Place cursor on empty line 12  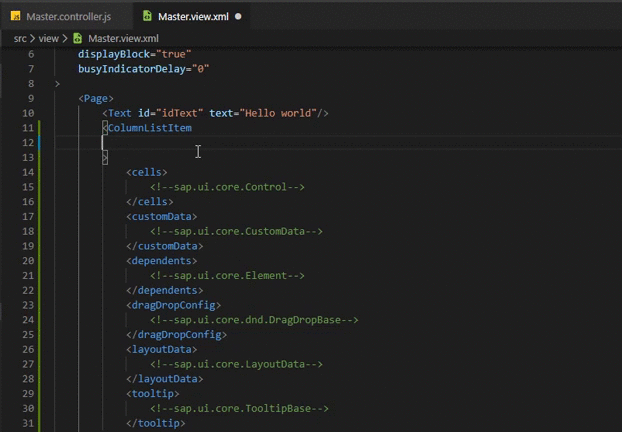pyautogui.click(x=338, y=142)
